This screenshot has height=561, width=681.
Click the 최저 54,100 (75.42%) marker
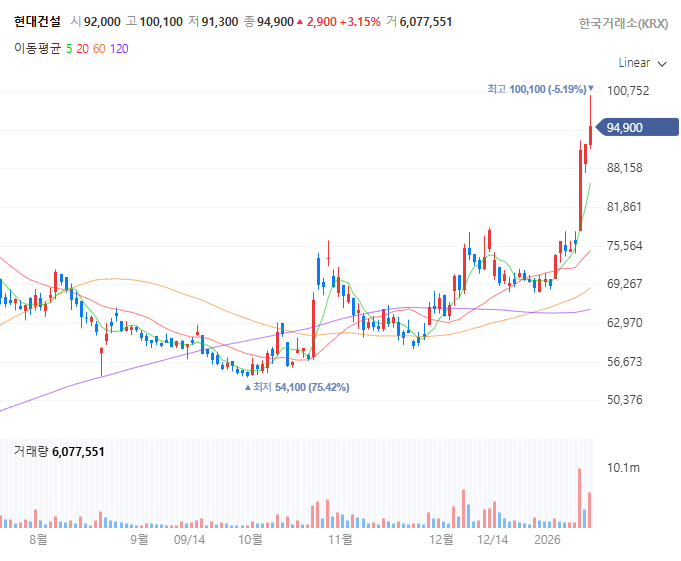coord(297,387)
